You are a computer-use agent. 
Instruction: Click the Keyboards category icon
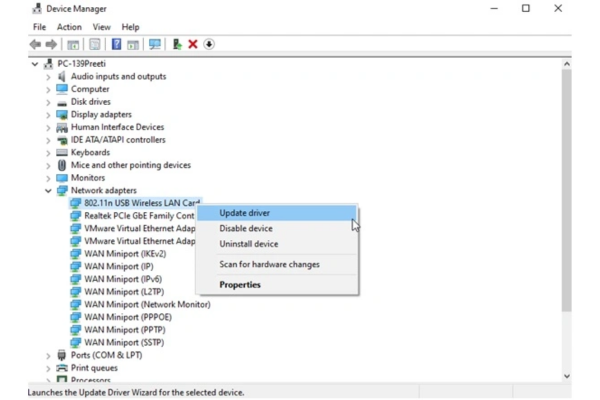tap(62, 152)
